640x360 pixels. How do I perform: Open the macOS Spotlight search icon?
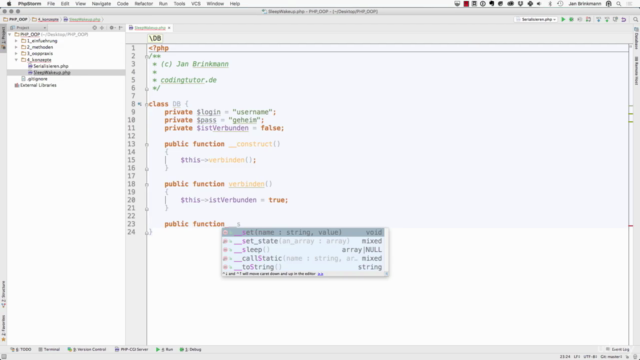[619, 4]
